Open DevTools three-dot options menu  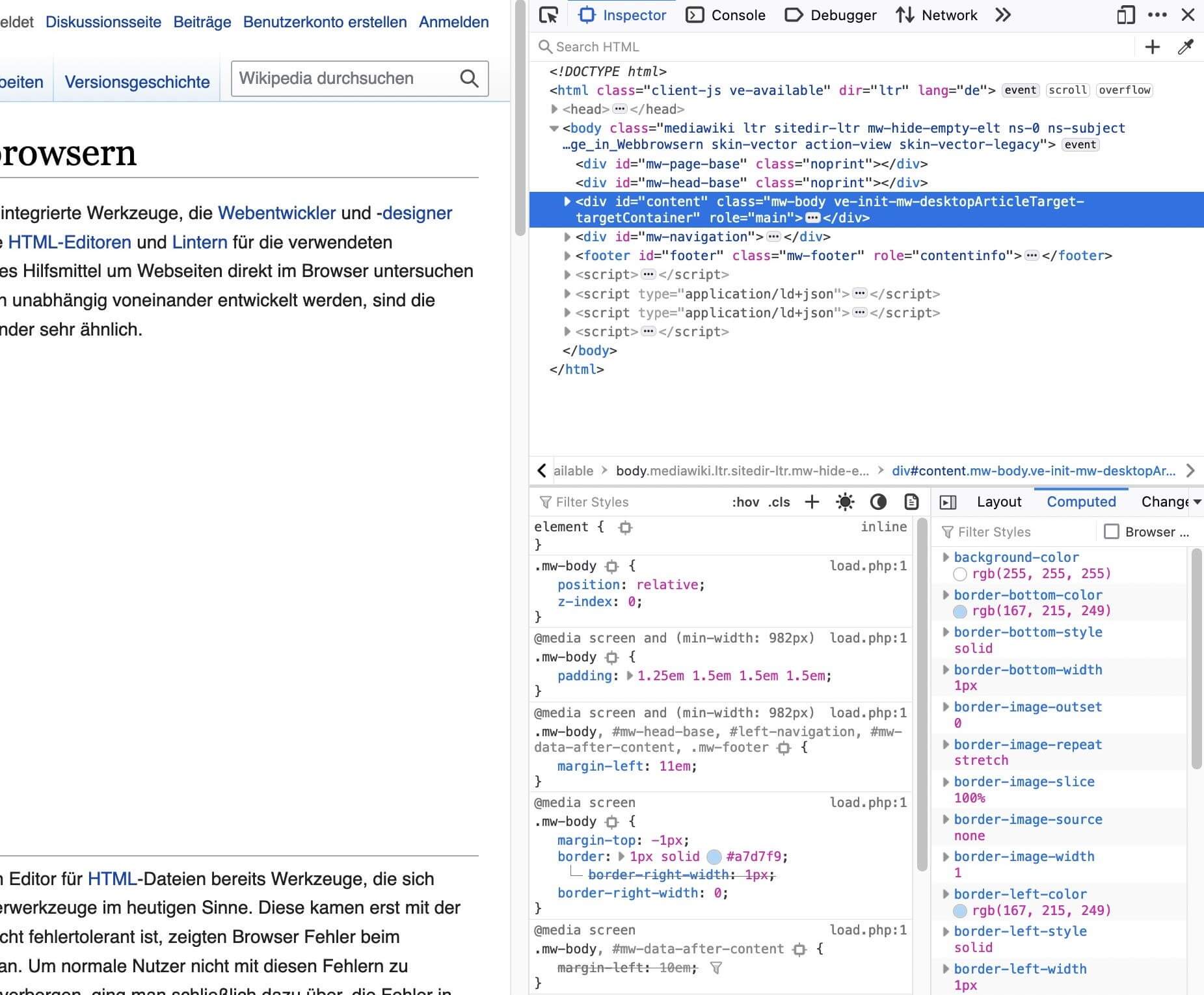click(x=1157, y=15)
